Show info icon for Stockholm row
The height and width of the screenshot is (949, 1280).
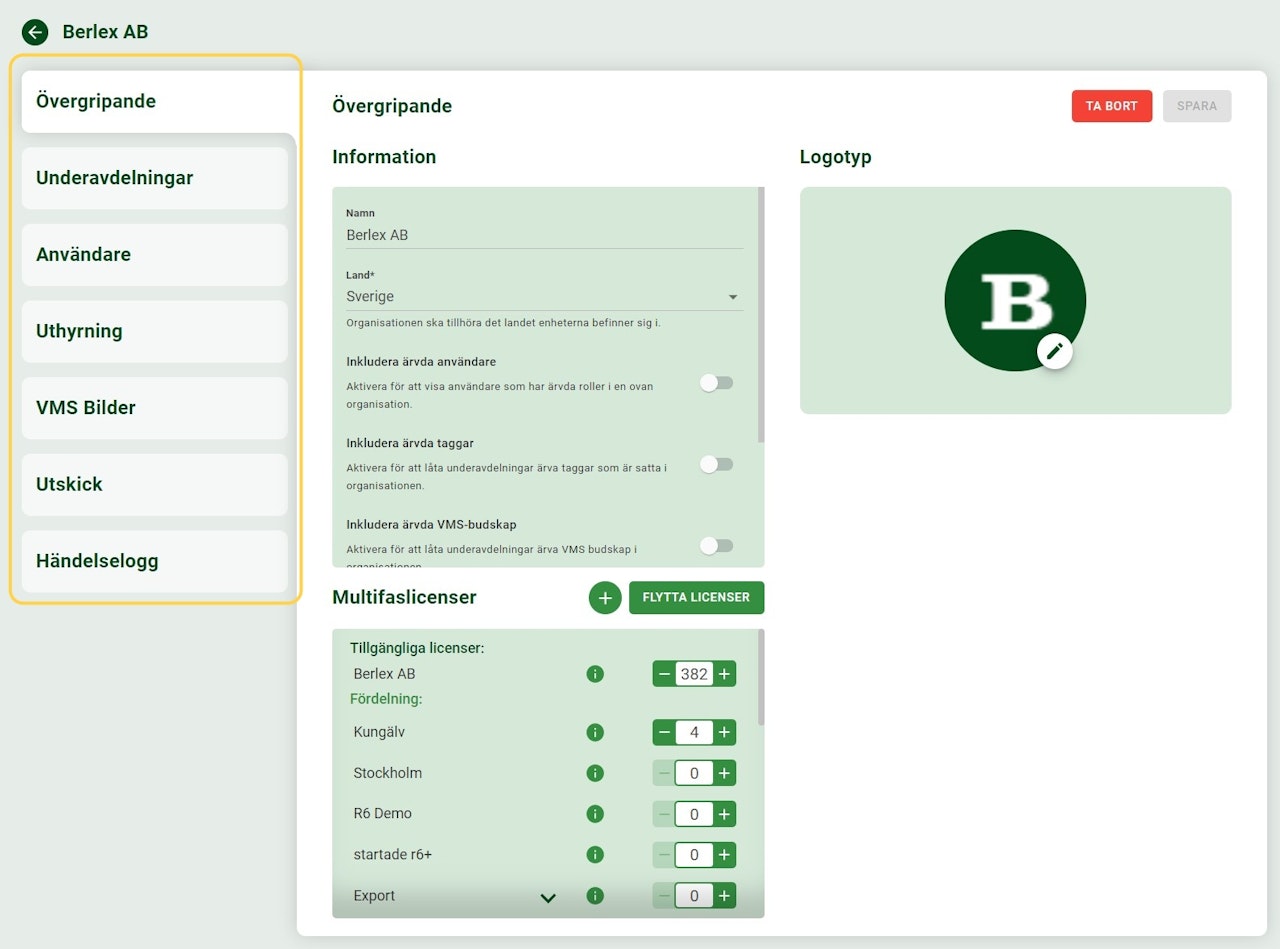pyautogui.click(x=595, y=773)
